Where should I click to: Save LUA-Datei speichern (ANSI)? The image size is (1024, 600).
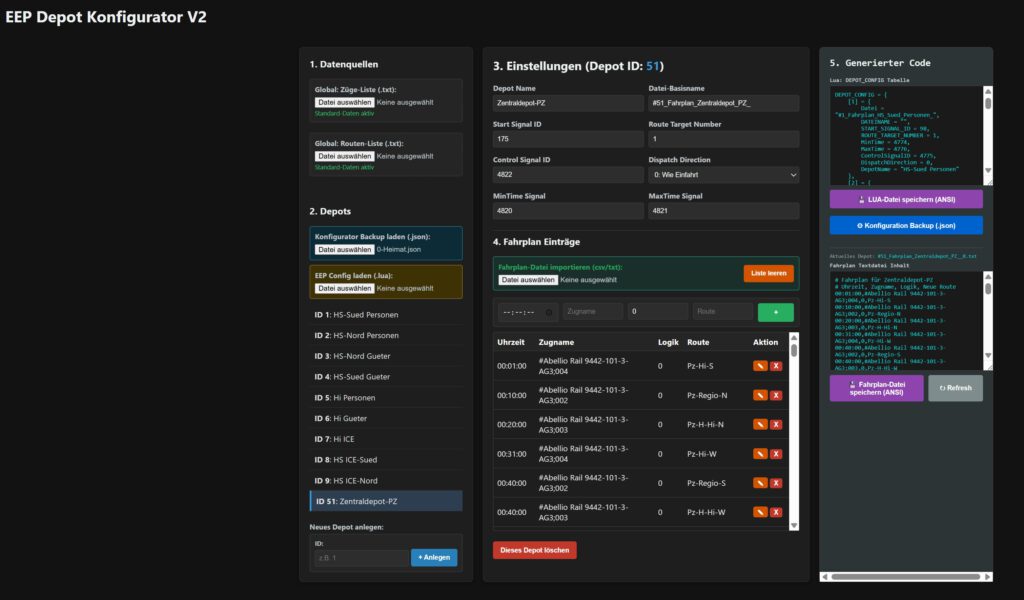tap(906, 199)
